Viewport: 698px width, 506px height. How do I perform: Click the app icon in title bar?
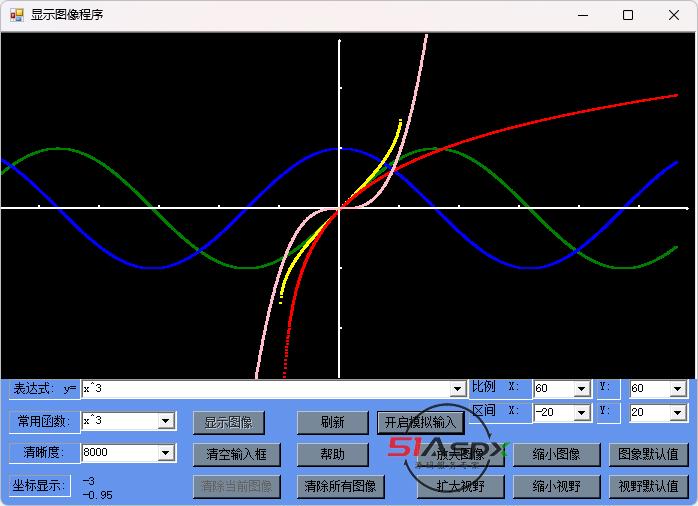(16, 15)
